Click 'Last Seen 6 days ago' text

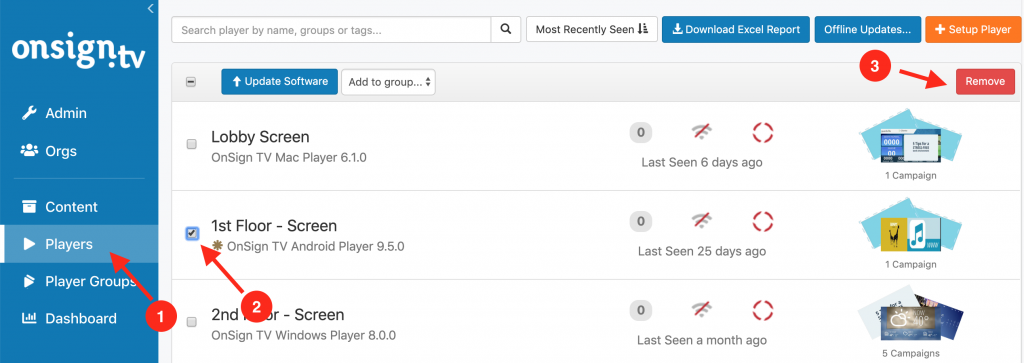pyautogui.click(x=701, y=163)
